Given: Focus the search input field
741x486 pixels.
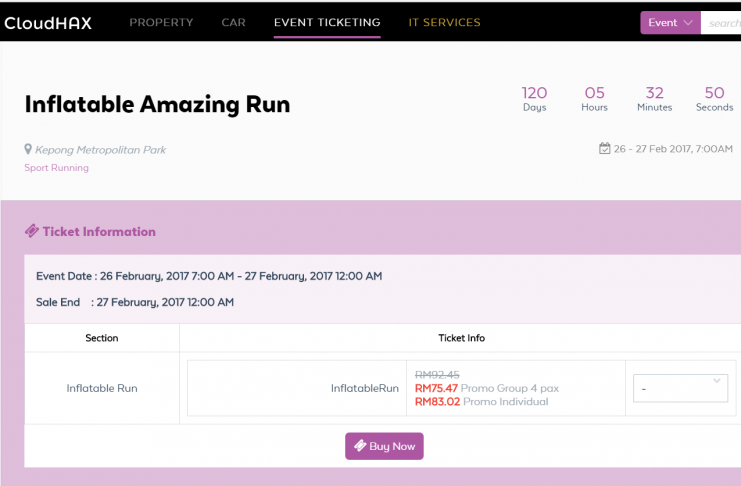Looking at the screenshot, I should click(721, 23).
